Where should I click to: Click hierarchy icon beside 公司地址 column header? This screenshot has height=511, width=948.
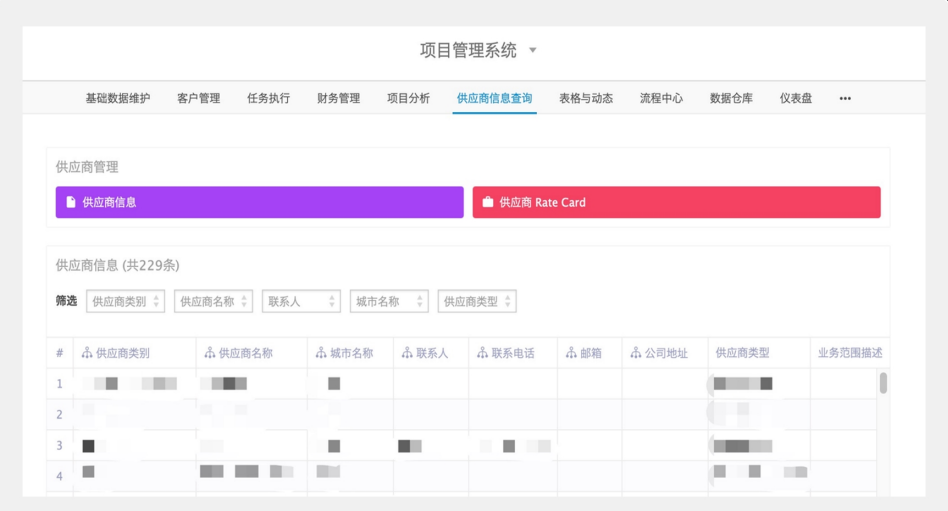636,353
